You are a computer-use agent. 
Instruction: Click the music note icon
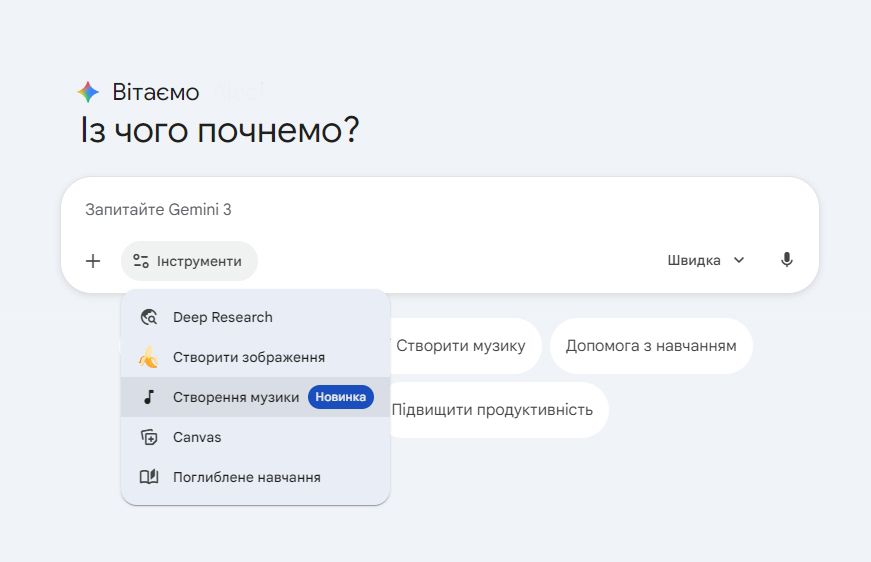(149, 397)
